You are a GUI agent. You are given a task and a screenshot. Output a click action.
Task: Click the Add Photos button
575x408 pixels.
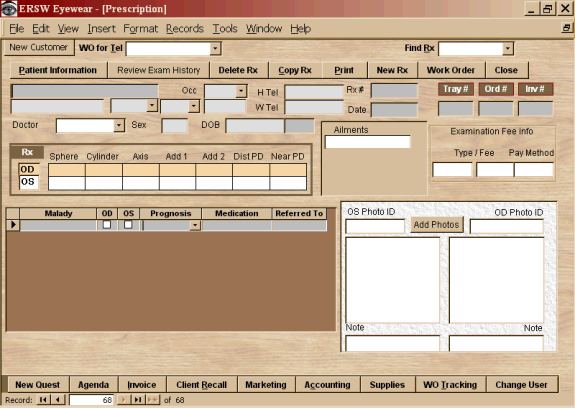click(x=436, y=225)
